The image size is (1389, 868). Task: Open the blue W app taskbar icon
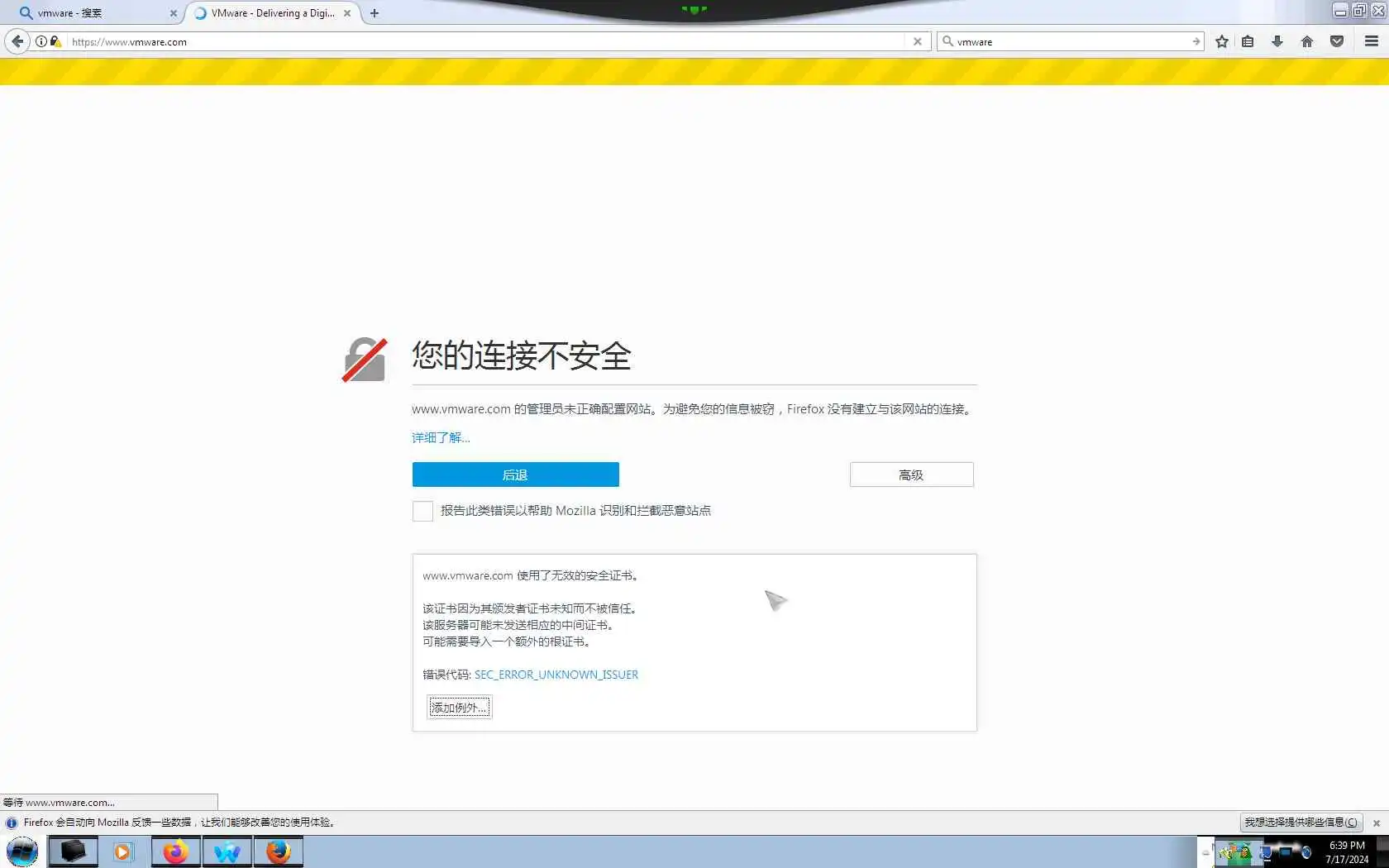[x=227, y=851]
